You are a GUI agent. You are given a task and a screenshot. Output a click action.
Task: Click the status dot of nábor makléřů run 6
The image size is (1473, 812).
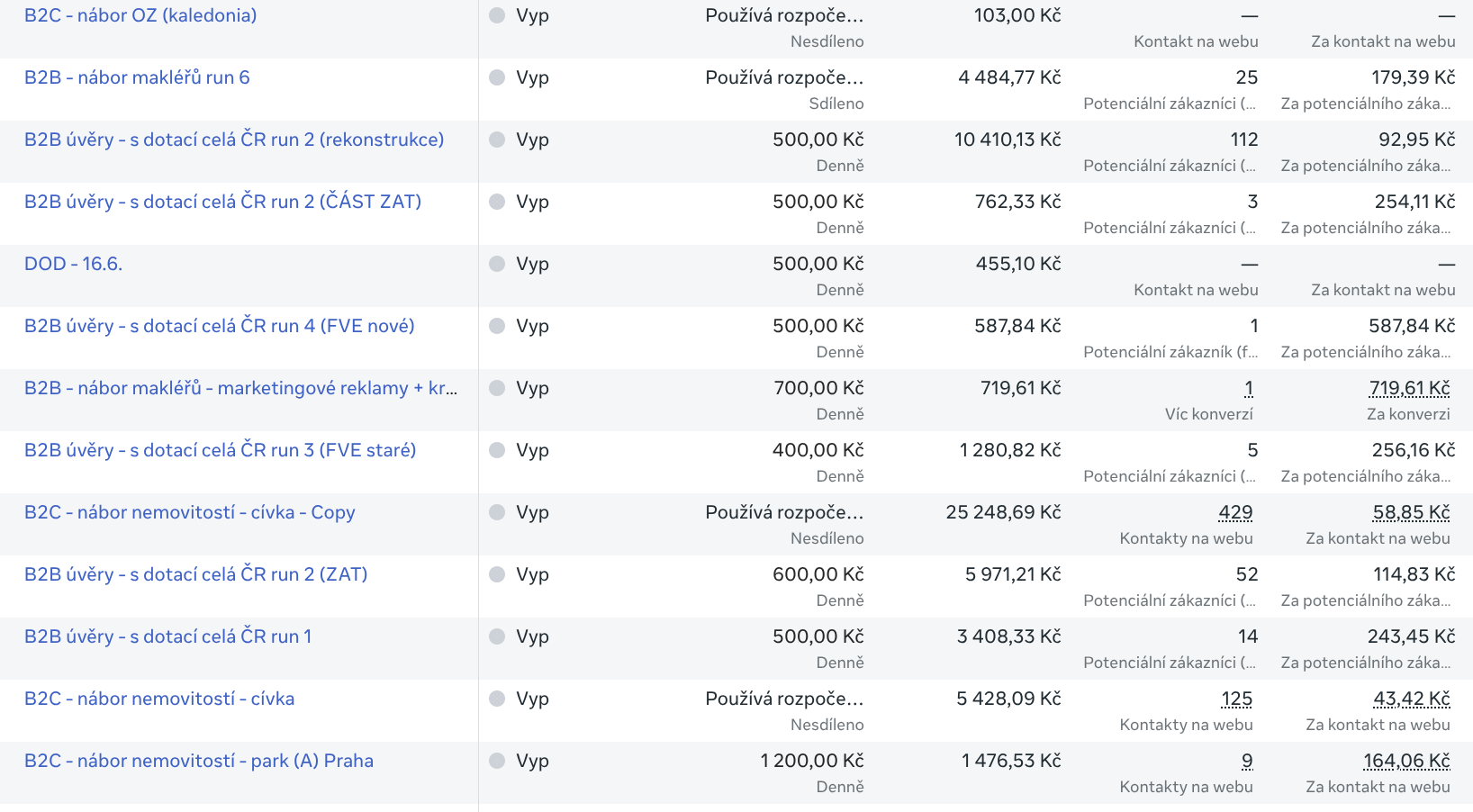coord(497,77)
